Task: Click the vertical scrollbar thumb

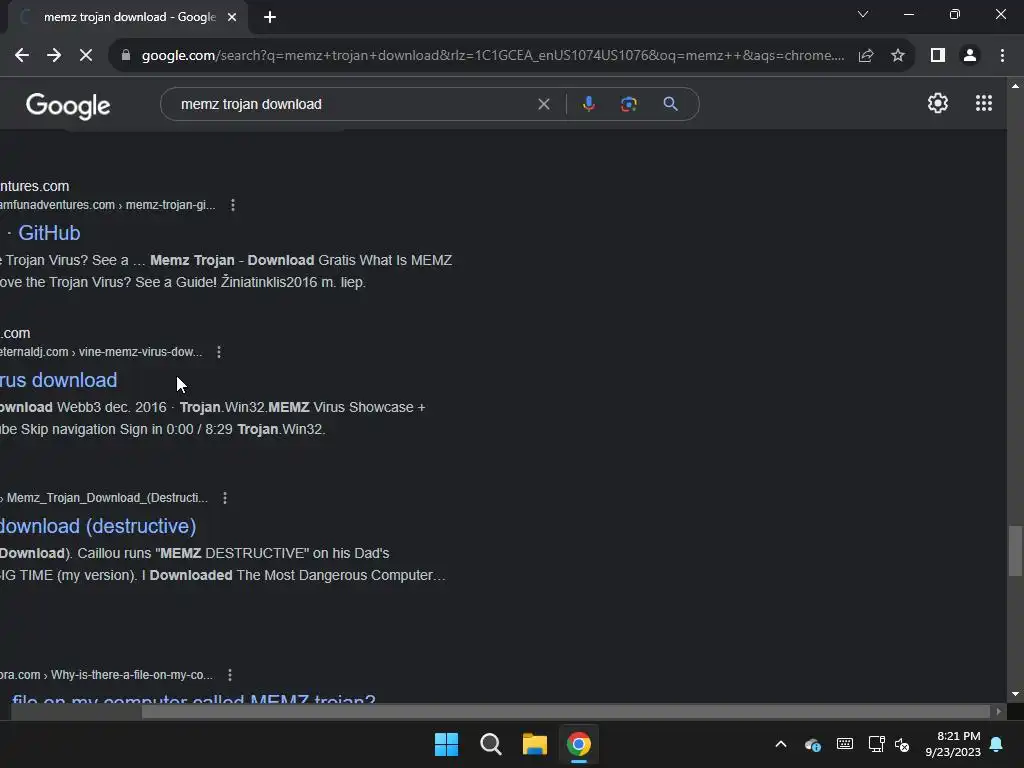Action: click(1015, 551)
